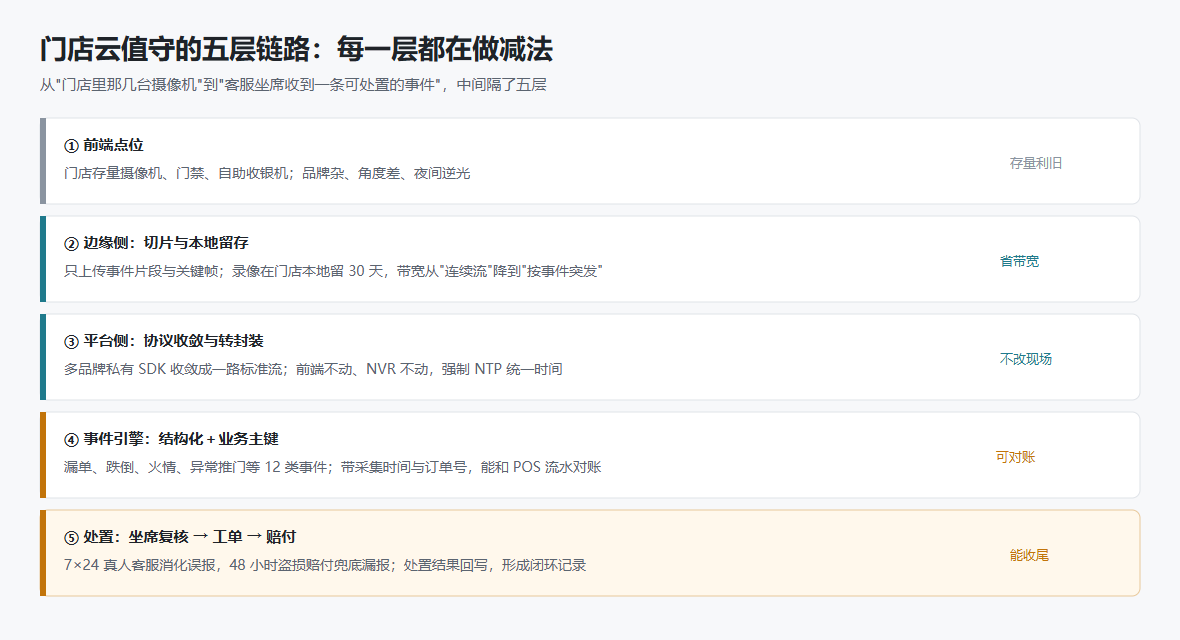
Task: Click the description 门店存量摄像机、门禁、自助收银机
Action: 267,173
